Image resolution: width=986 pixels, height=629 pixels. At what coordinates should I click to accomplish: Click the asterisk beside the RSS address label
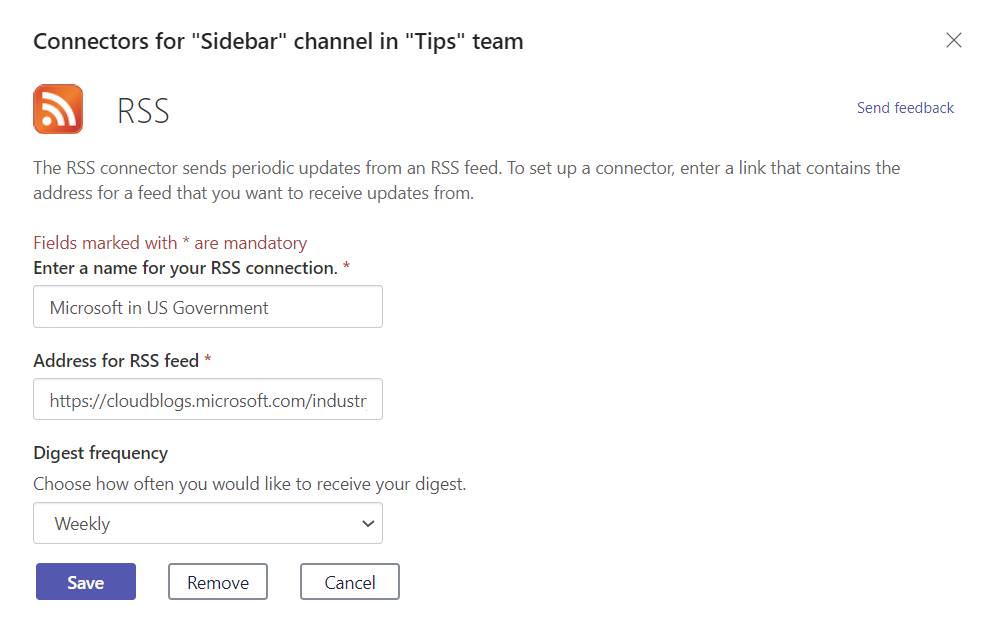click(x=208, y=360)
